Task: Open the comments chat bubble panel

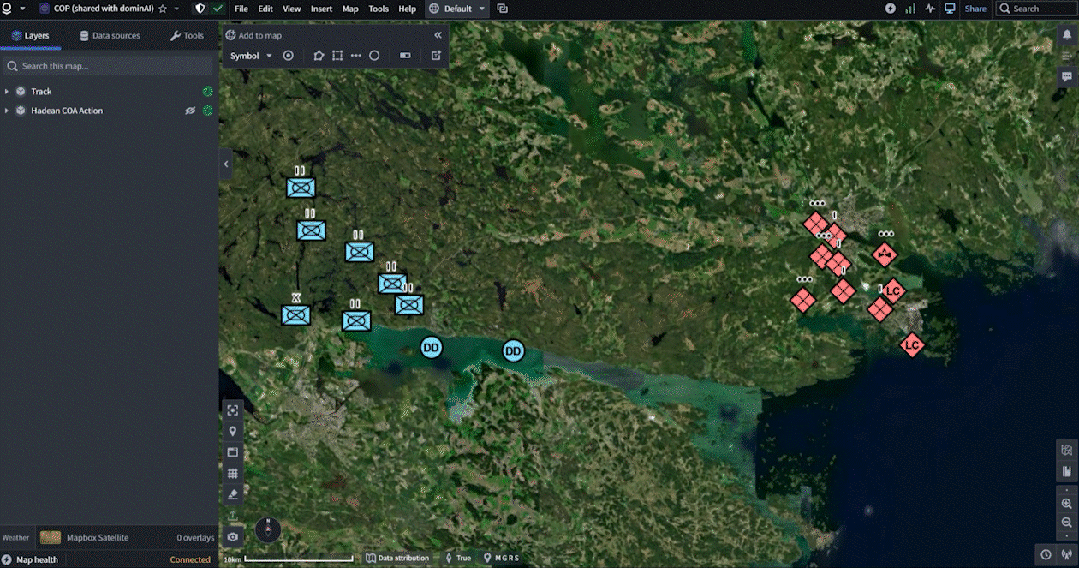Action: [x=1067, y=76]
